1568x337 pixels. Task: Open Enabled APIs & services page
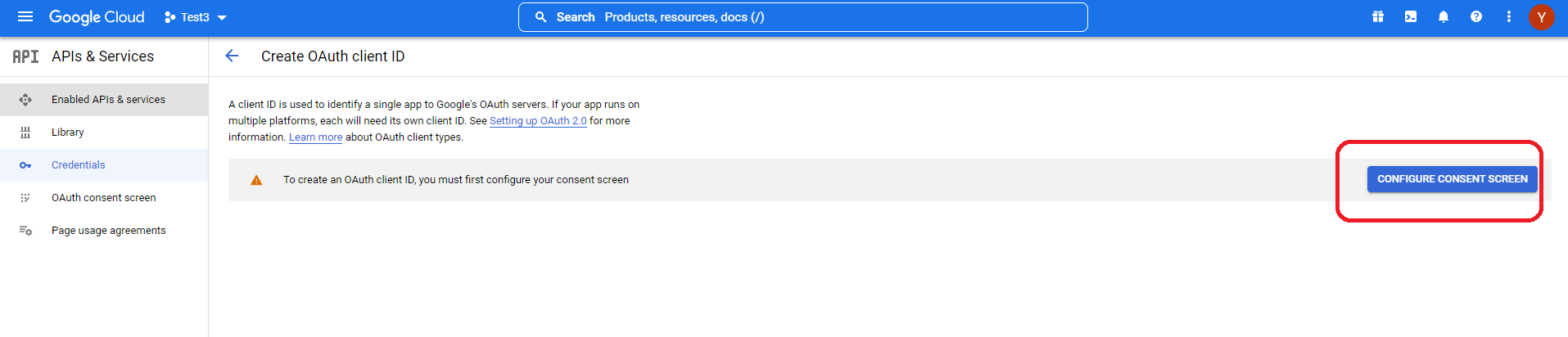[x=108, y=100]
